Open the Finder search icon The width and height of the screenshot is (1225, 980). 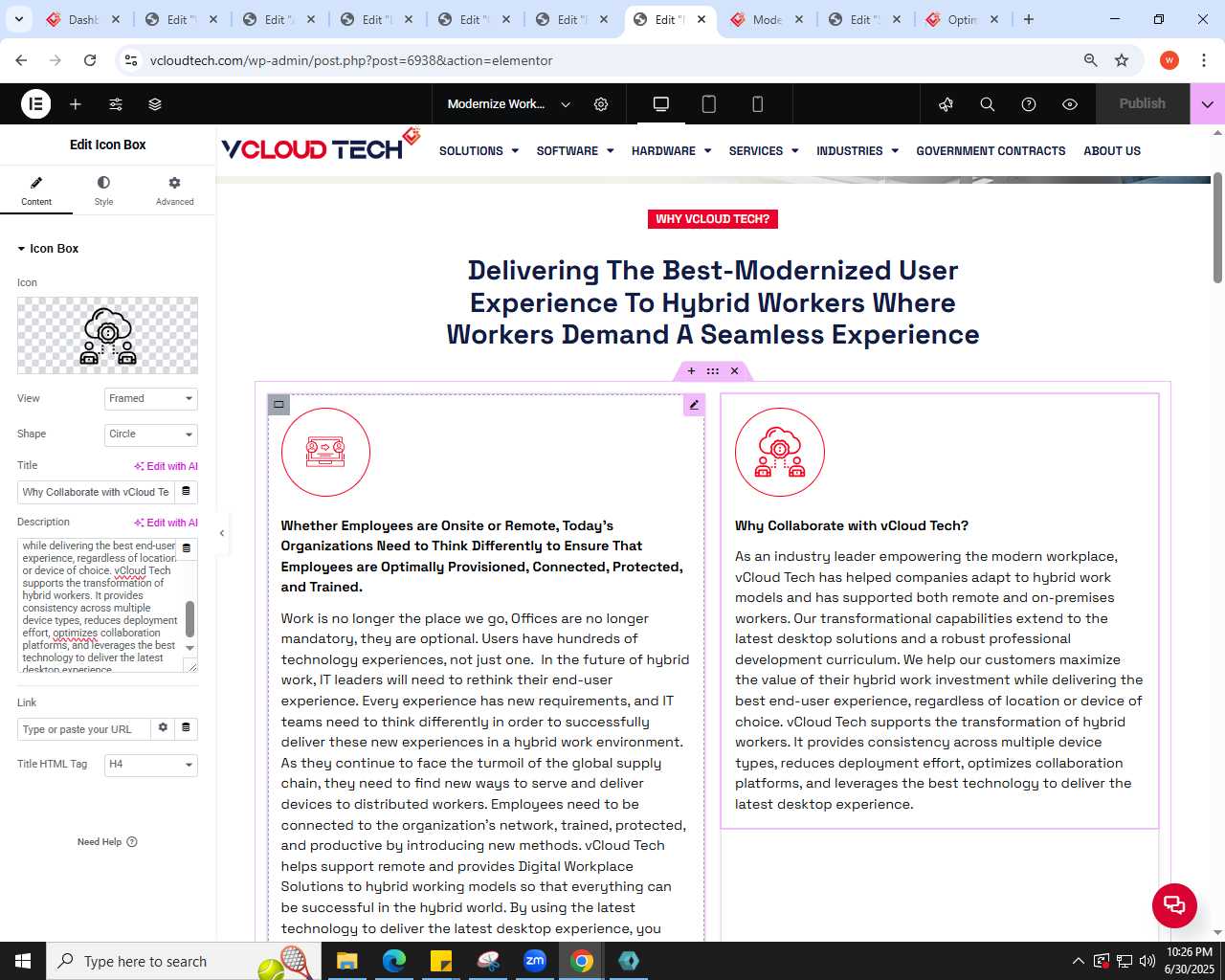click(988, 104)
